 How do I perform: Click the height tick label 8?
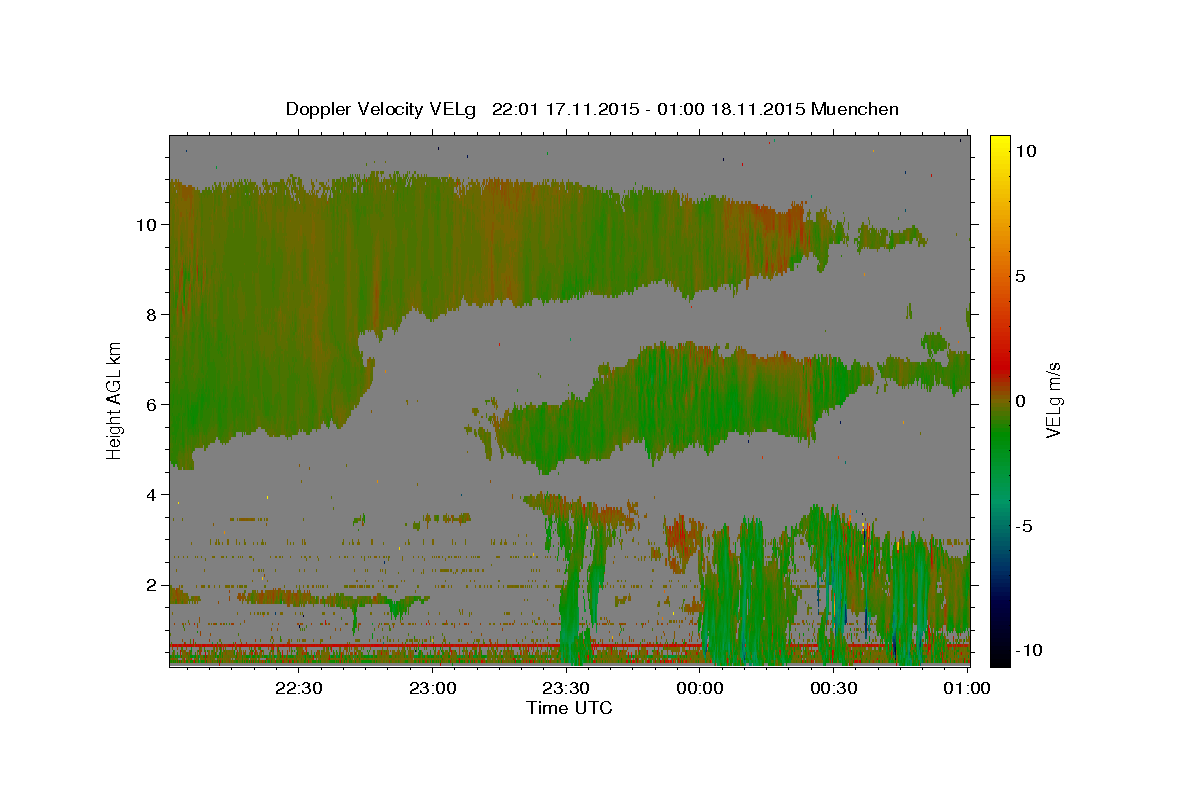click(150, 314)
